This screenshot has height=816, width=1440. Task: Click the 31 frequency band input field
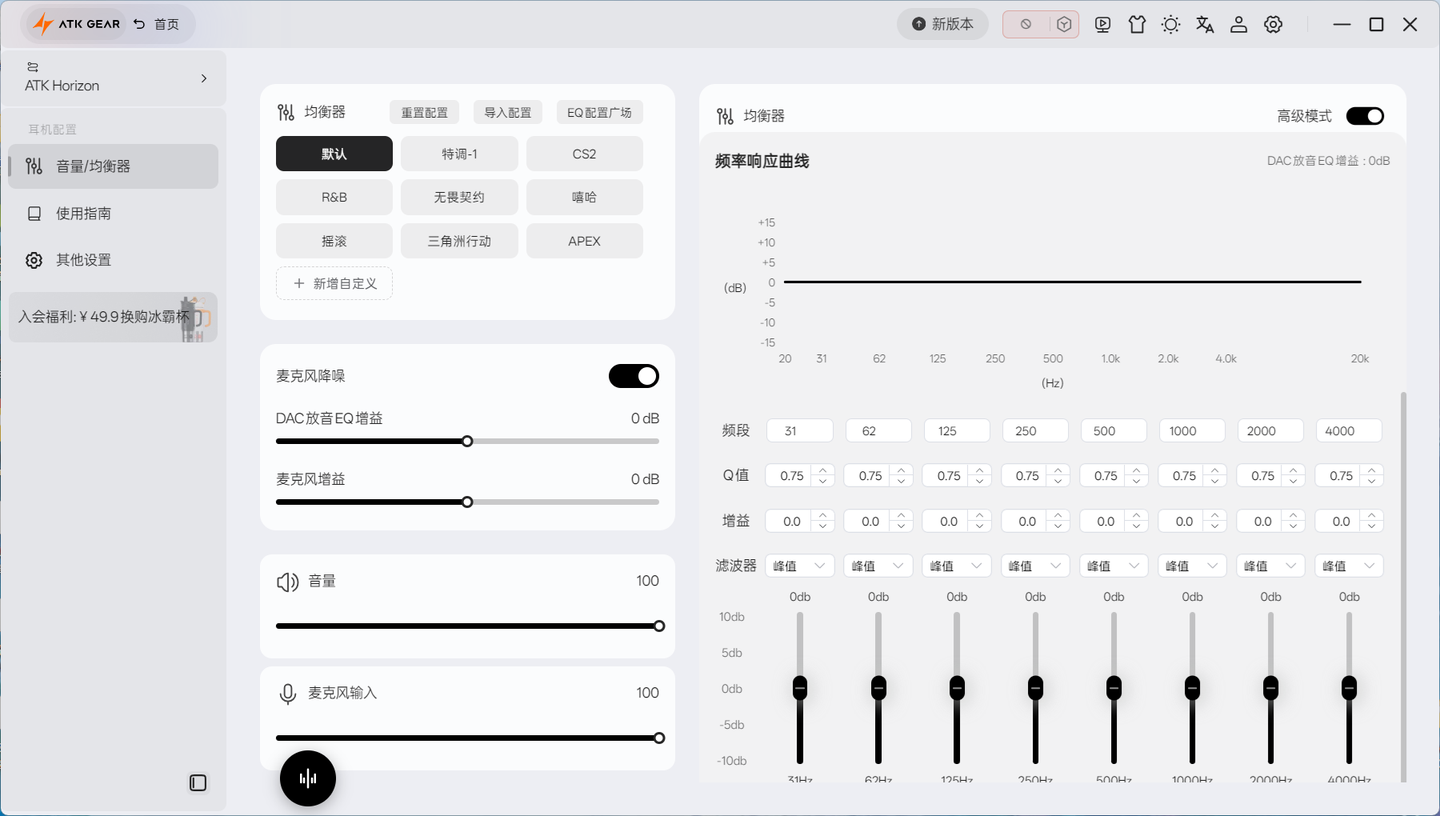pos(800,431)
